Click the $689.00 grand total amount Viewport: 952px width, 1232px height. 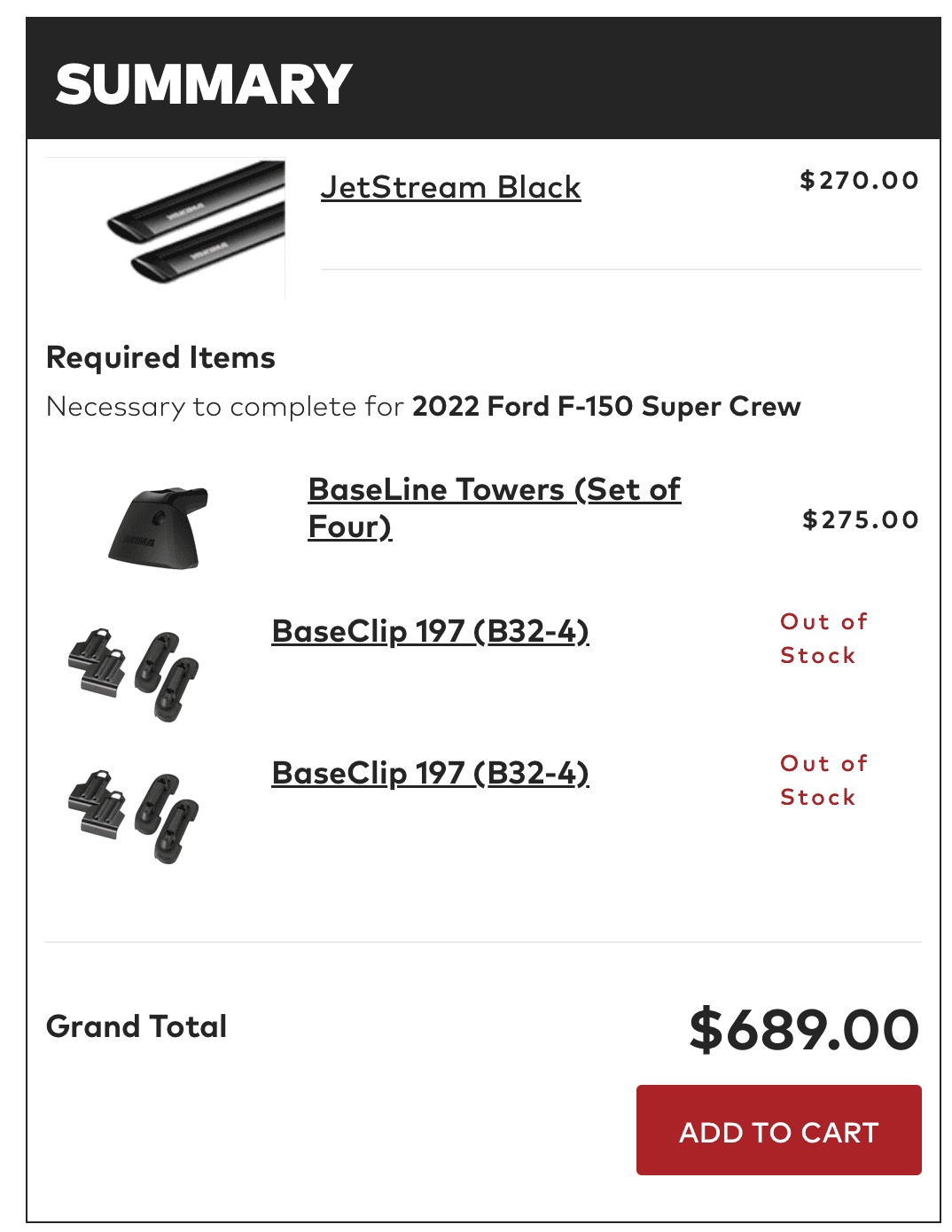(x=804, y=1030)
